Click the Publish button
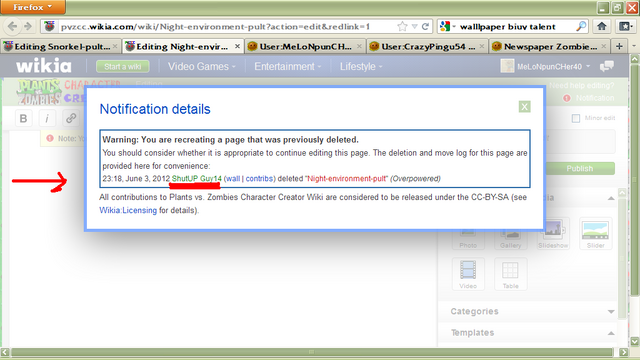Image resolution: width=640 pixels, height=360 pixels. pyautogui.click(x=580, y=169)
